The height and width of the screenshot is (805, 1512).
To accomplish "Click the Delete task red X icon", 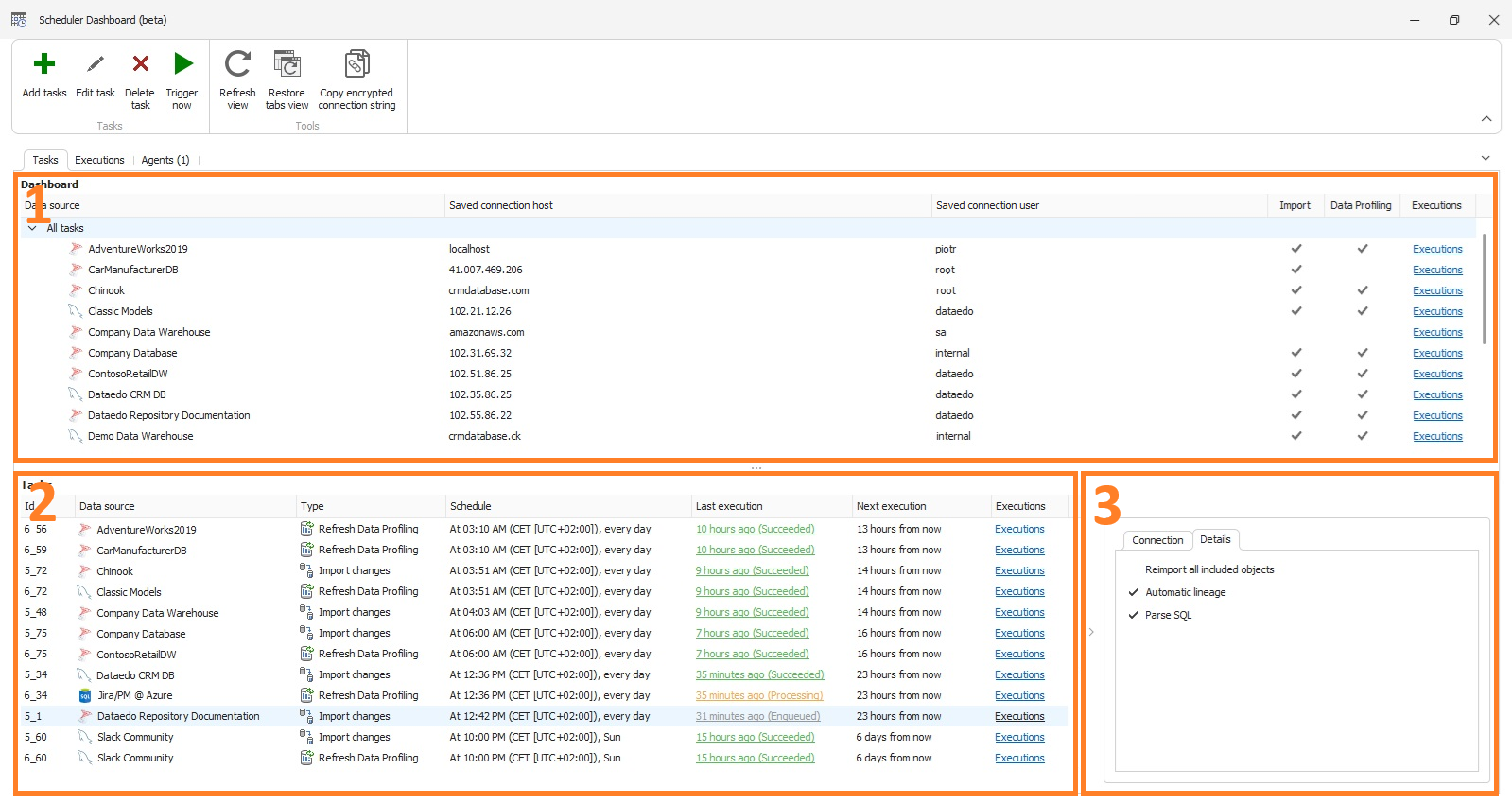I will point(140,63).
